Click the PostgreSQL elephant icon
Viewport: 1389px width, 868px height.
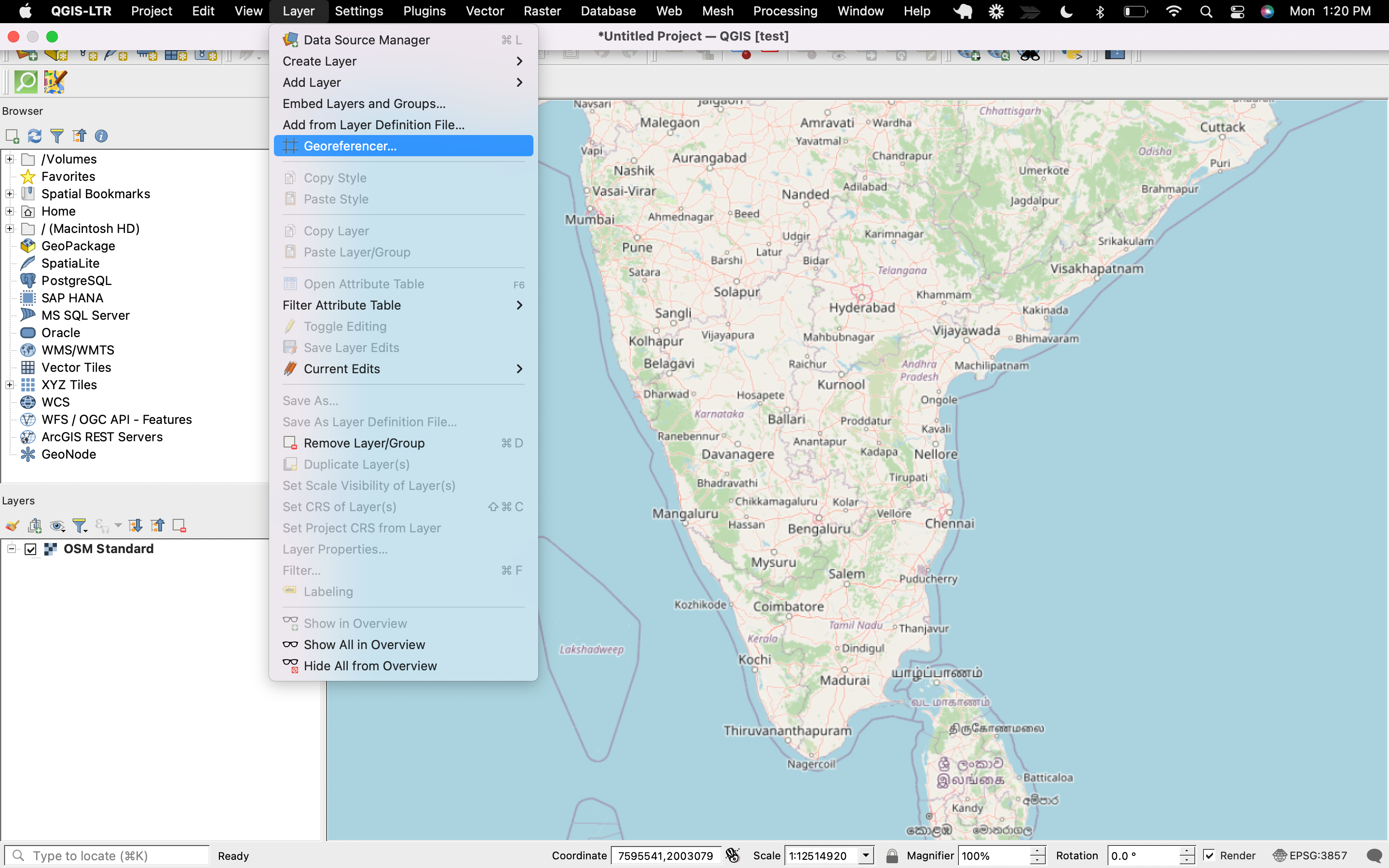point(27,281)
